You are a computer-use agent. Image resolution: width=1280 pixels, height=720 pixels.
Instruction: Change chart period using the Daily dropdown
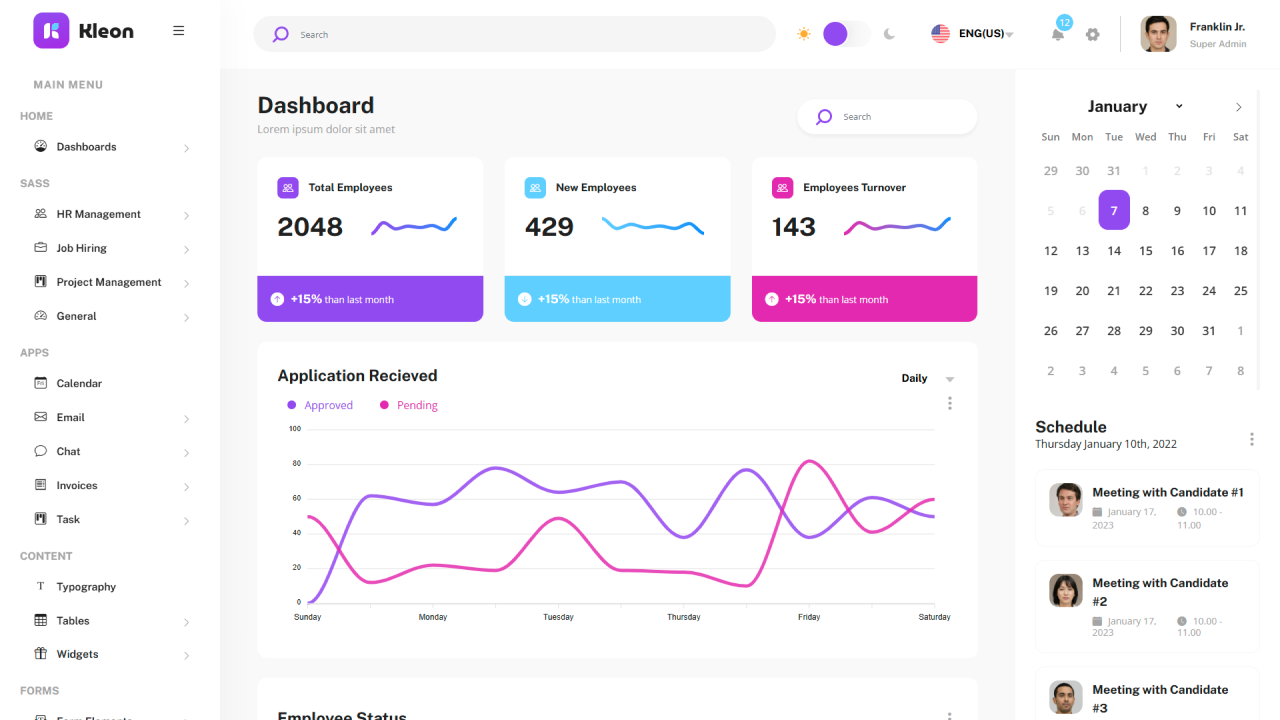click(927, 378)
